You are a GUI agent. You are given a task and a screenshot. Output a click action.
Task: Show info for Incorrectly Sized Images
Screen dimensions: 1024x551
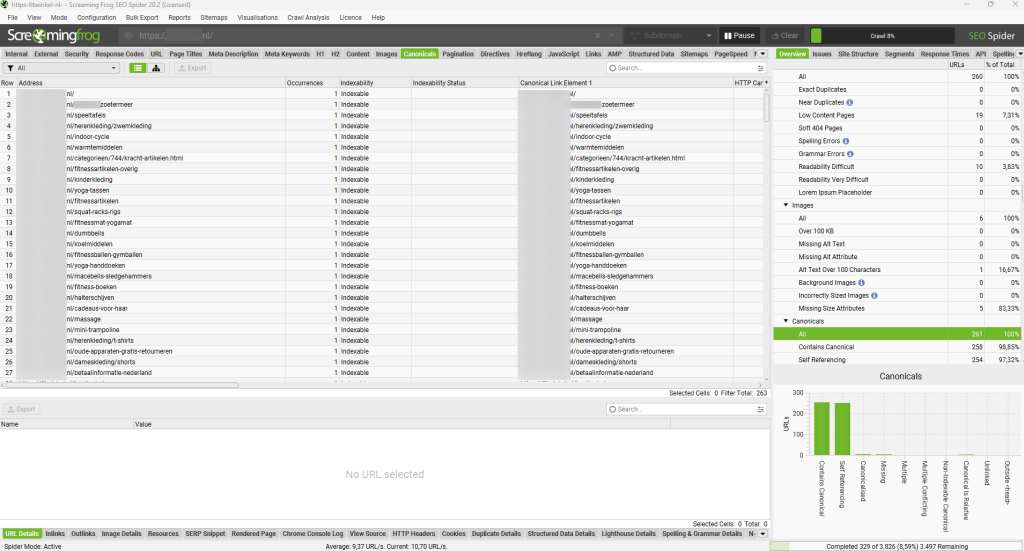[874, 296]
